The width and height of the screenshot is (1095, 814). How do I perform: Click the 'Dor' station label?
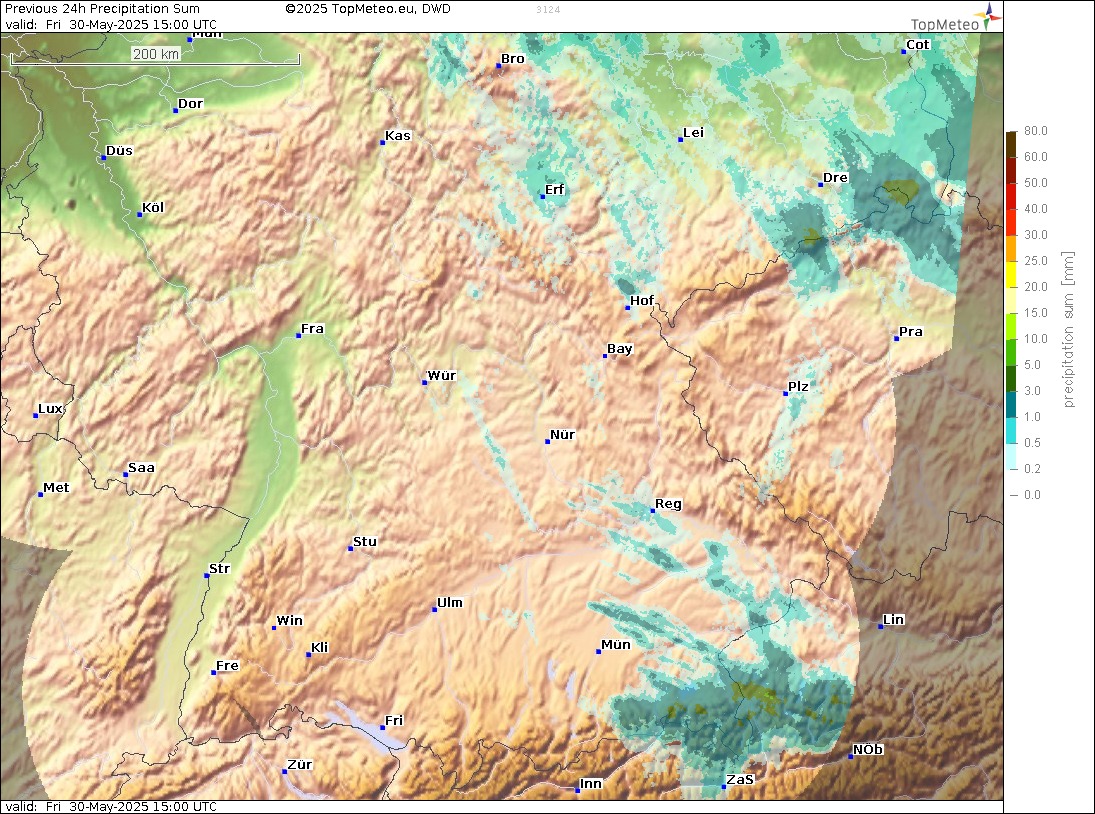click(x=190, y=104)
